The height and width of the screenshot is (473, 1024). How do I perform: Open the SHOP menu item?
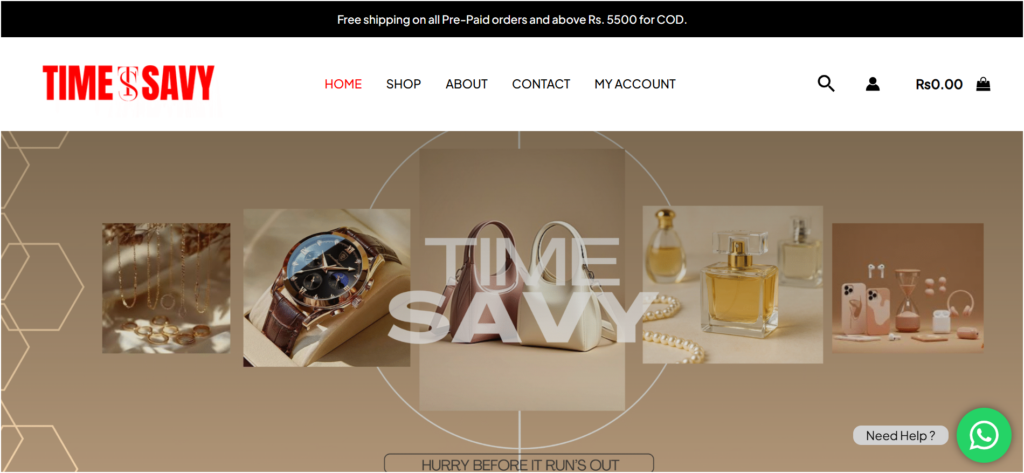404,84
